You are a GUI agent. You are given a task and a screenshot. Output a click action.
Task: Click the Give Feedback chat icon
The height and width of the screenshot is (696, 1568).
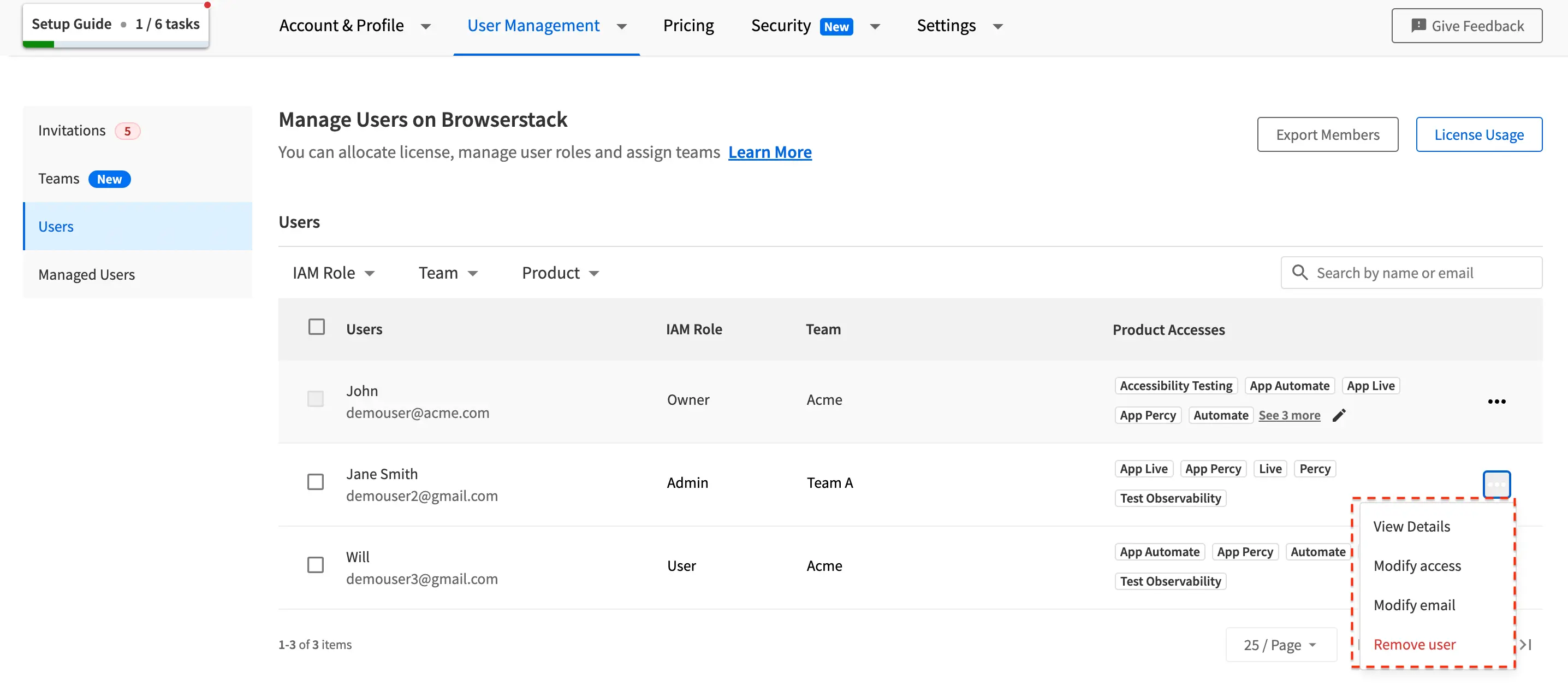point(1418,26)
